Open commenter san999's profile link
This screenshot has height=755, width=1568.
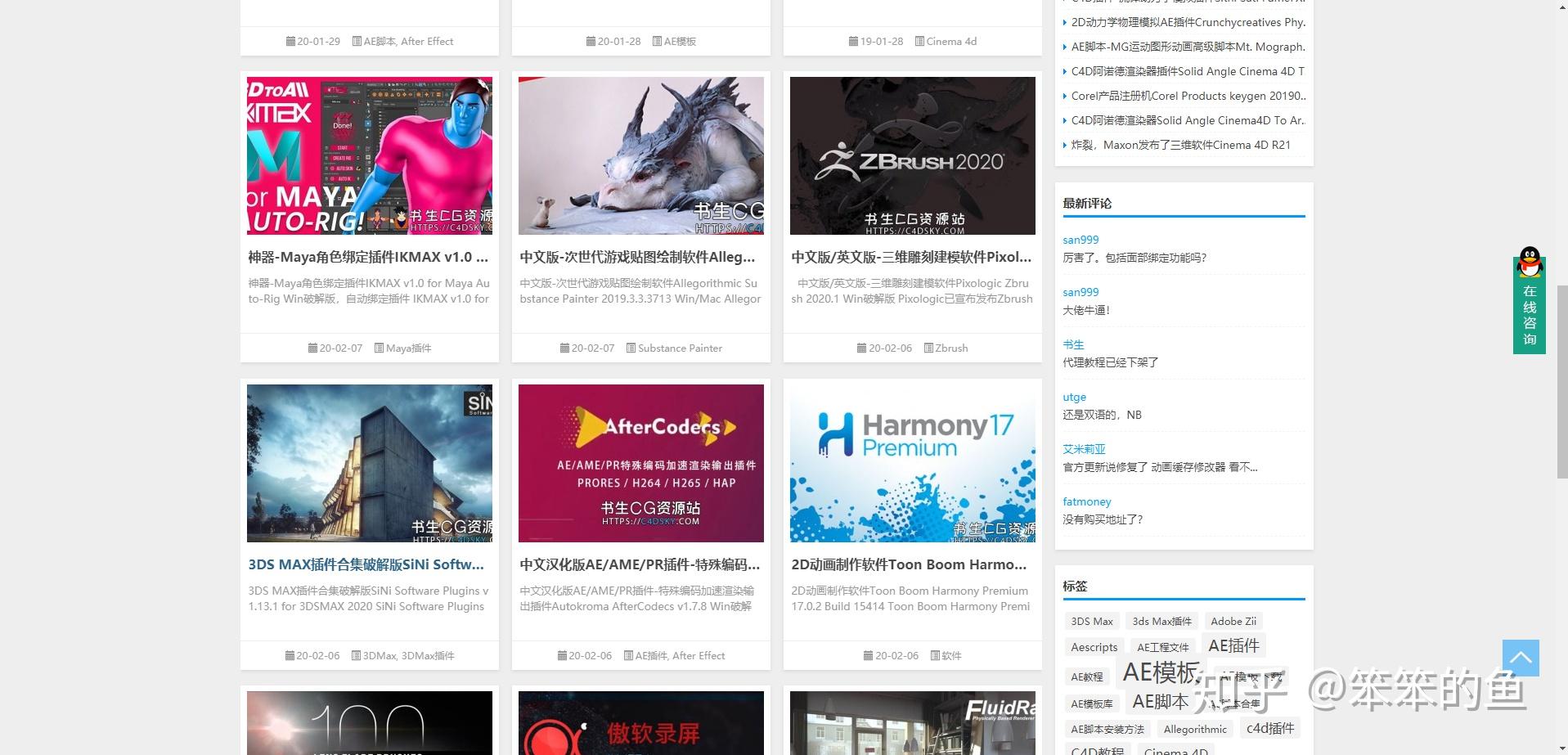(x=1081, y=240)
